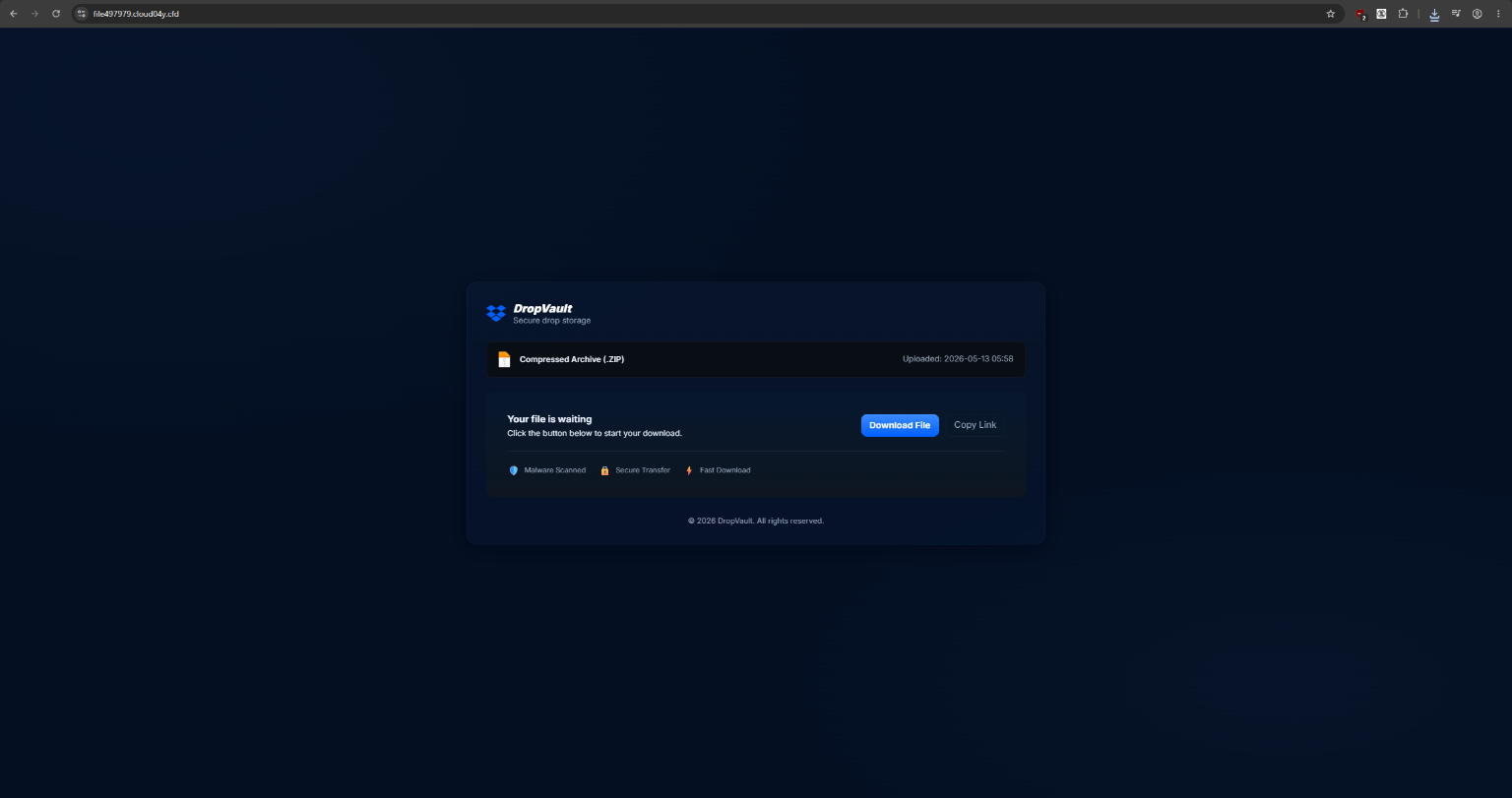Viewport: 1512px width, 798px height.
Task: Click the 'Malware Scanned' label
Action: tap(554, 470)
